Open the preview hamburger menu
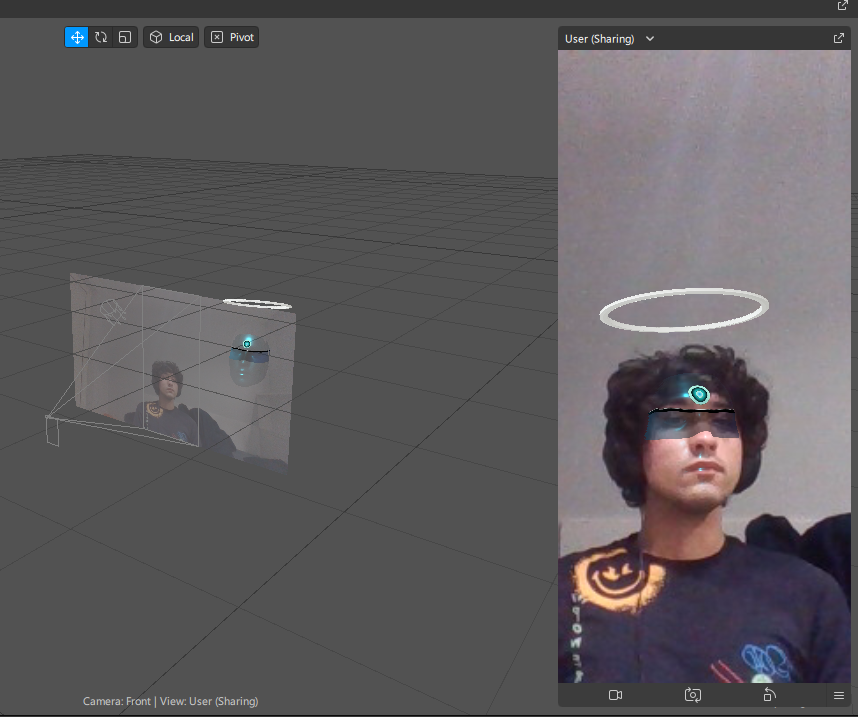The image size is (858, 717). point(839,696)
